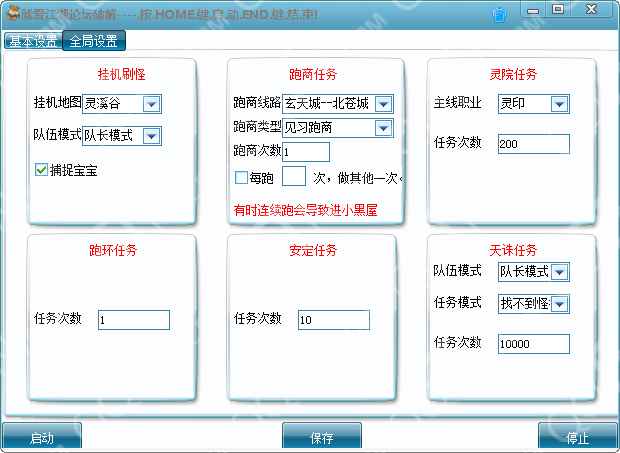This screenshot has height=453, width=620.
Task: Expand the 跑商线路 dropdown 玄天城--北苍城
Action: 338,104
